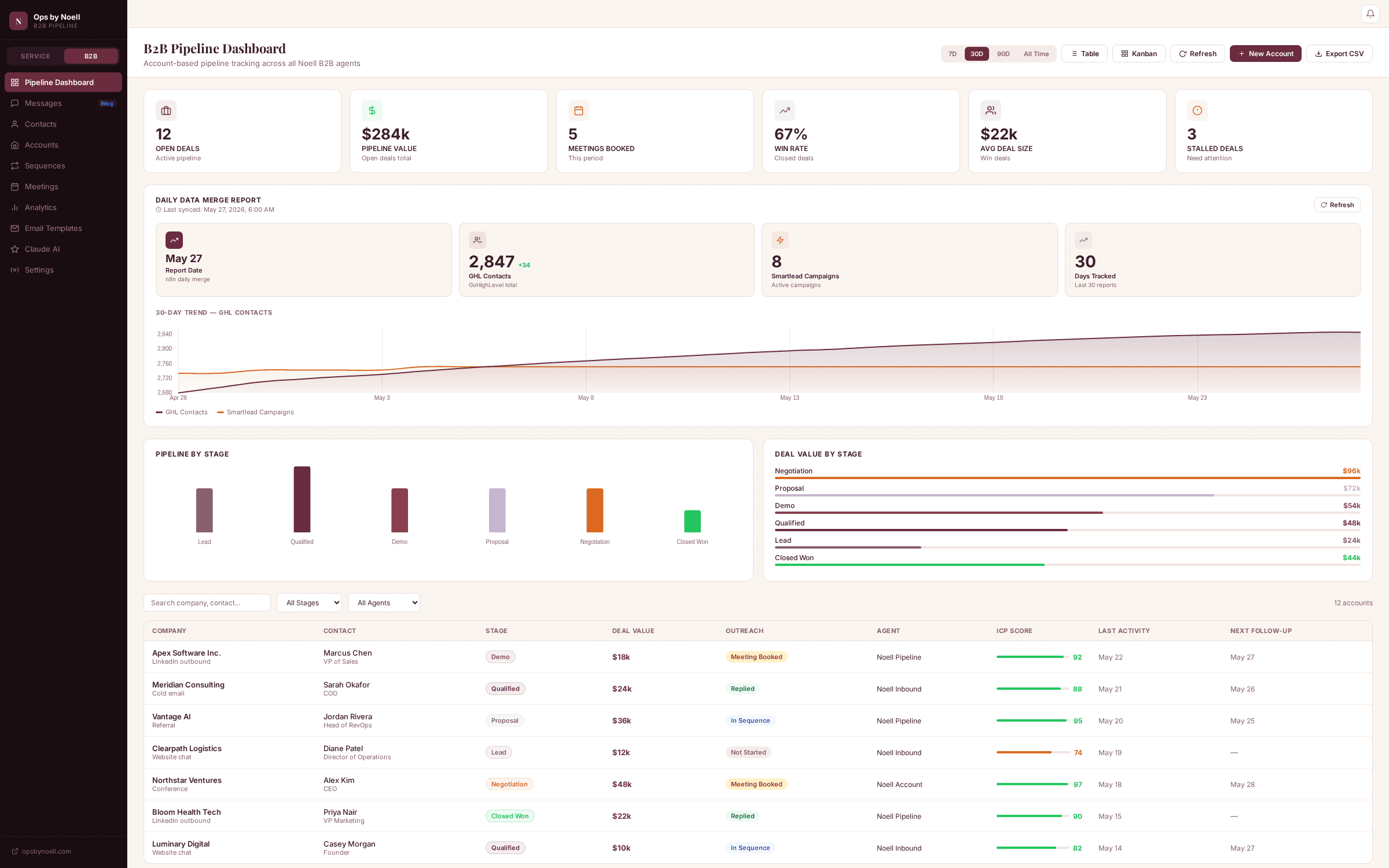
Task: Click the Accounts building icon in sidebar
Action: click(15, 145)
